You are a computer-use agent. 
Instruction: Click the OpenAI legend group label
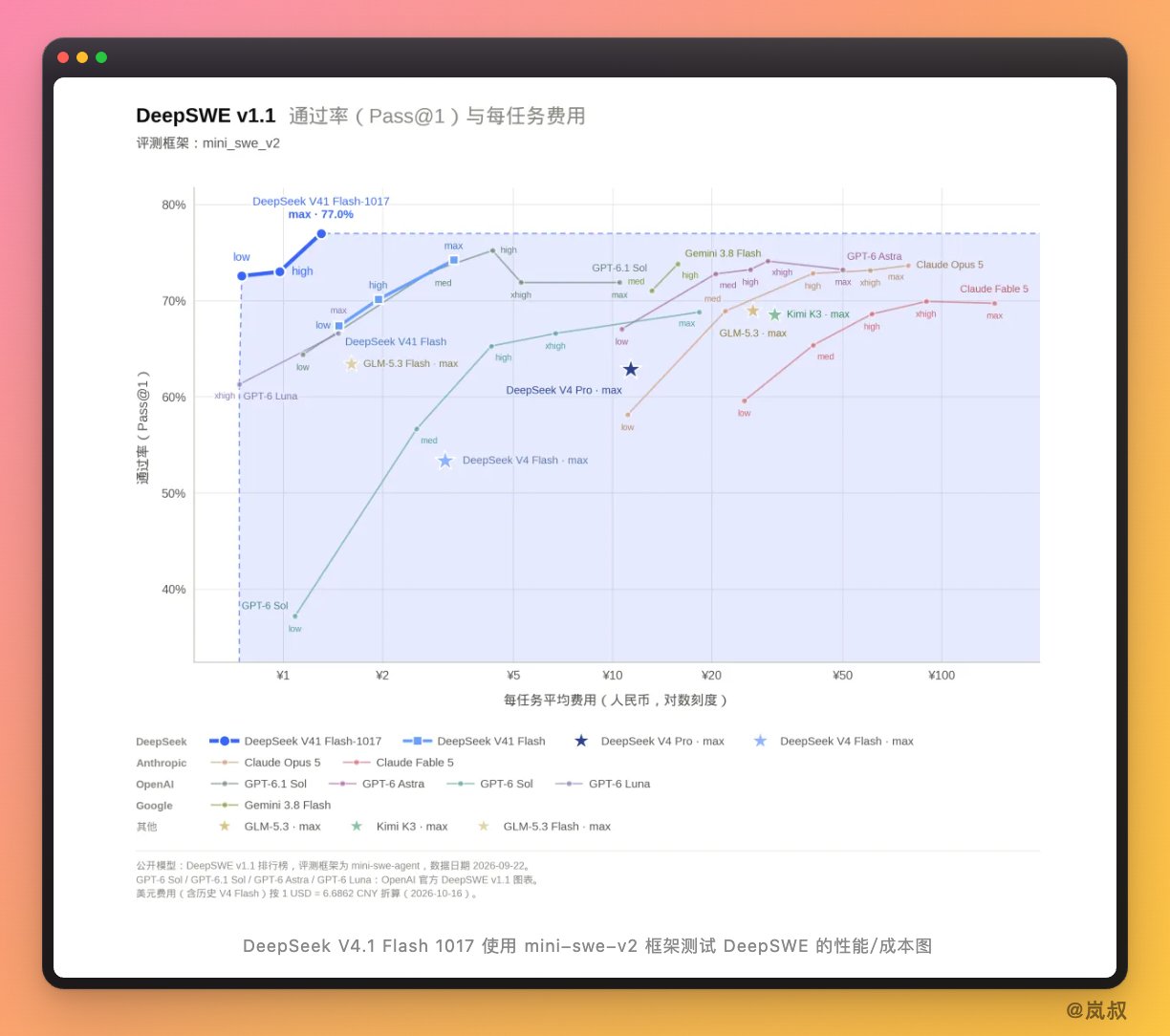coord(155,784)
